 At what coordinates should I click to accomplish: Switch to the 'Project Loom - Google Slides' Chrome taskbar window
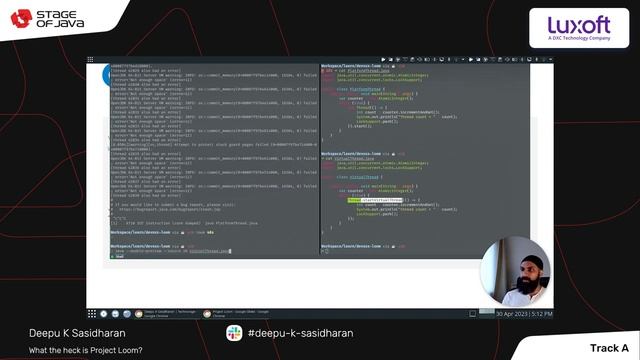[x=237, y=313]
